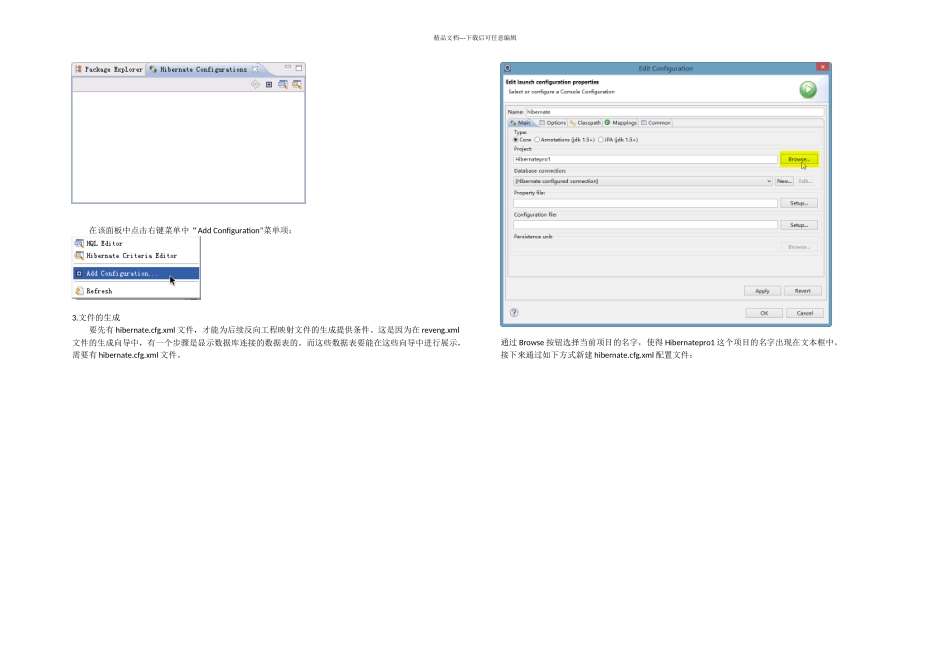950x672 pixels.
Task: Switch to the Classpath tab
Action: (585, 122)
